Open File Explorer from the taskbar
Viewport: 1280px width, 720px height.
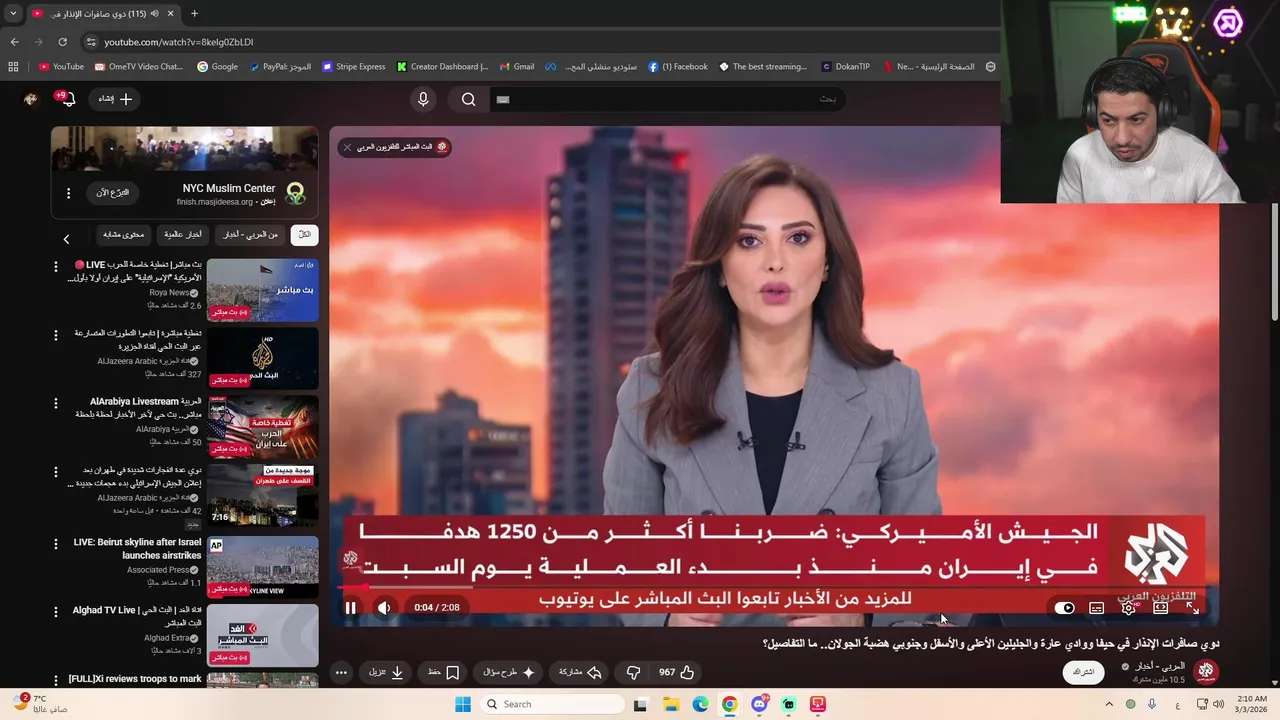pos(670,704)
